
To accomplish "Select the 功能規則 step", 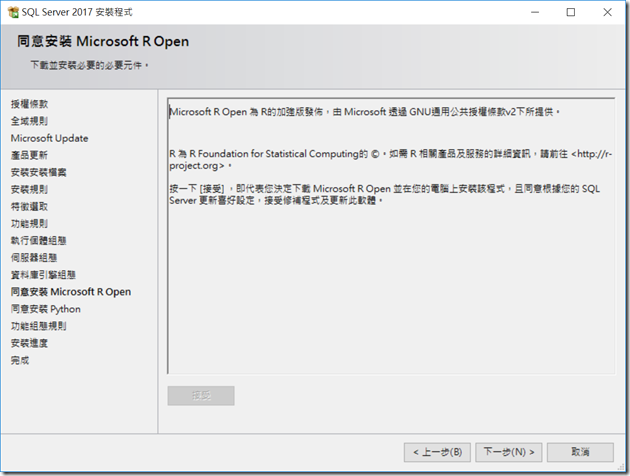I will [x=29, y=223].
